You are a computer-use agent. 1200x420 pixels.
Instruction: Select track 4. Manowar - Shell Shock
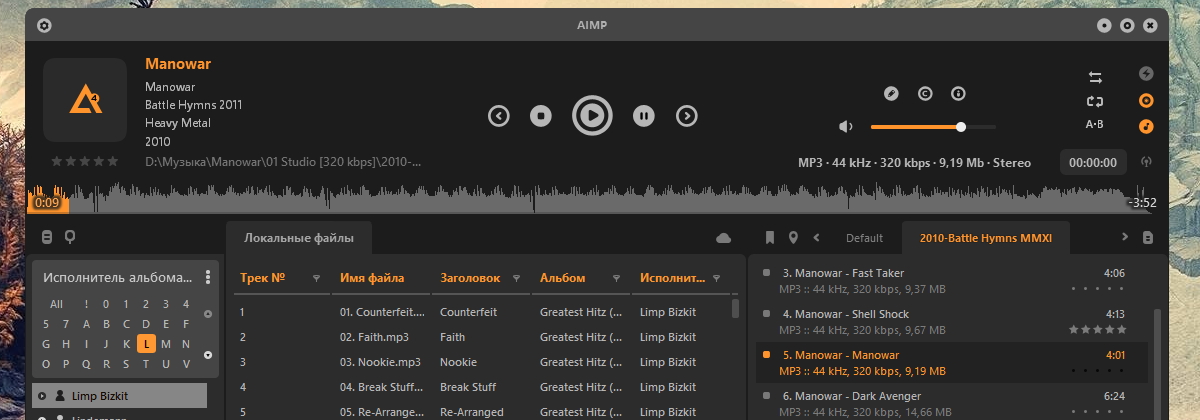pyautogui.click(x=950, y=321)
